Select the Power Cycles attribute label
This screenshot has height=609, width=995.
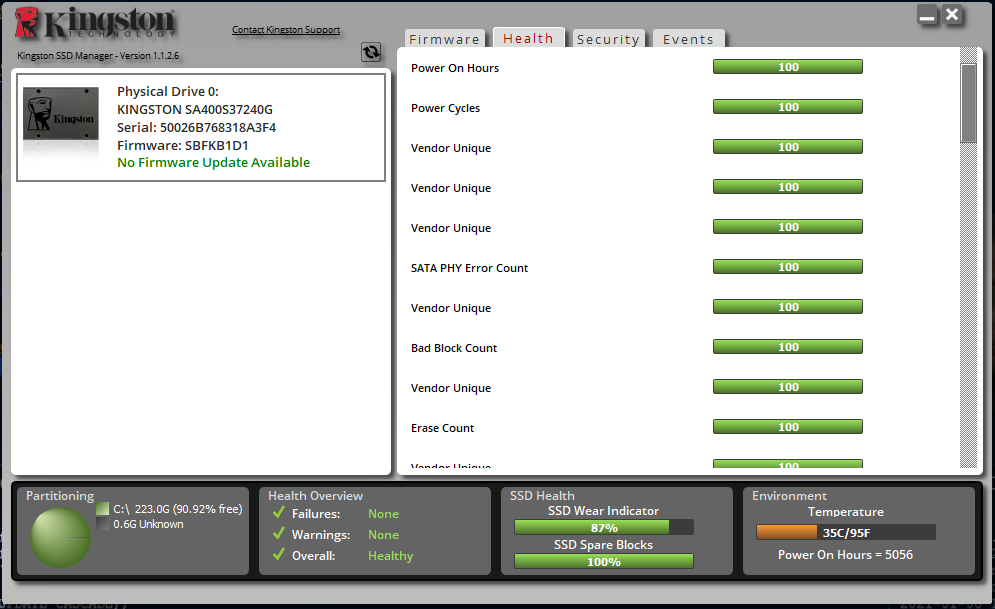[445, 108]
